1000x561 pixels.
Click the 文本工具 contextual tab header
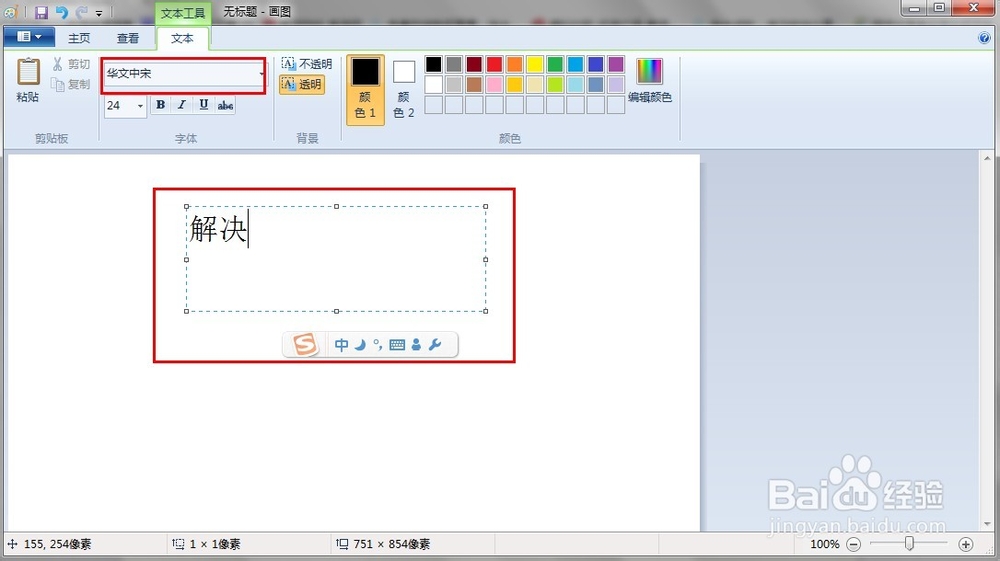coord(183,13)
